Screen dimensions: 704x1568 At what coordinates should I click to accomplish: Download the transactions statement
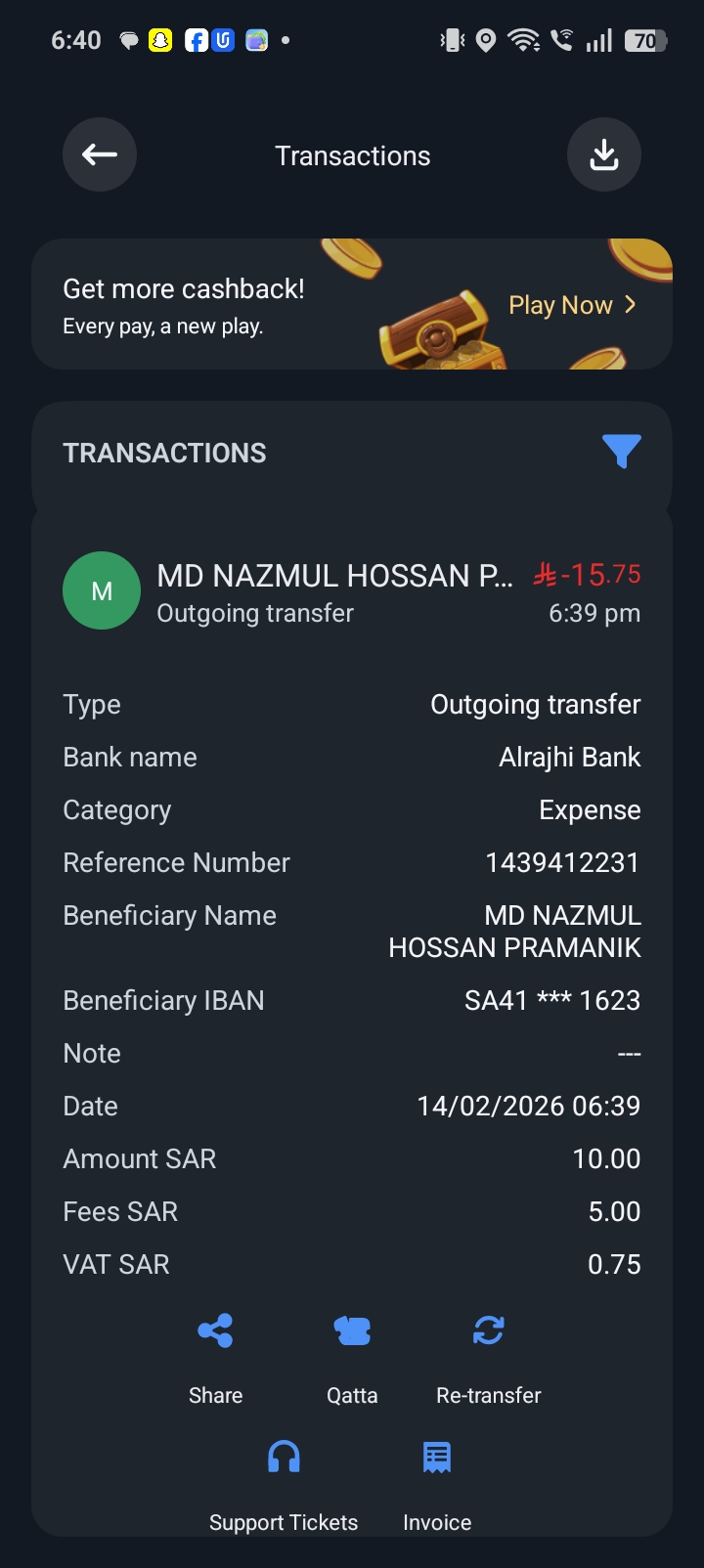click(604, 154)
